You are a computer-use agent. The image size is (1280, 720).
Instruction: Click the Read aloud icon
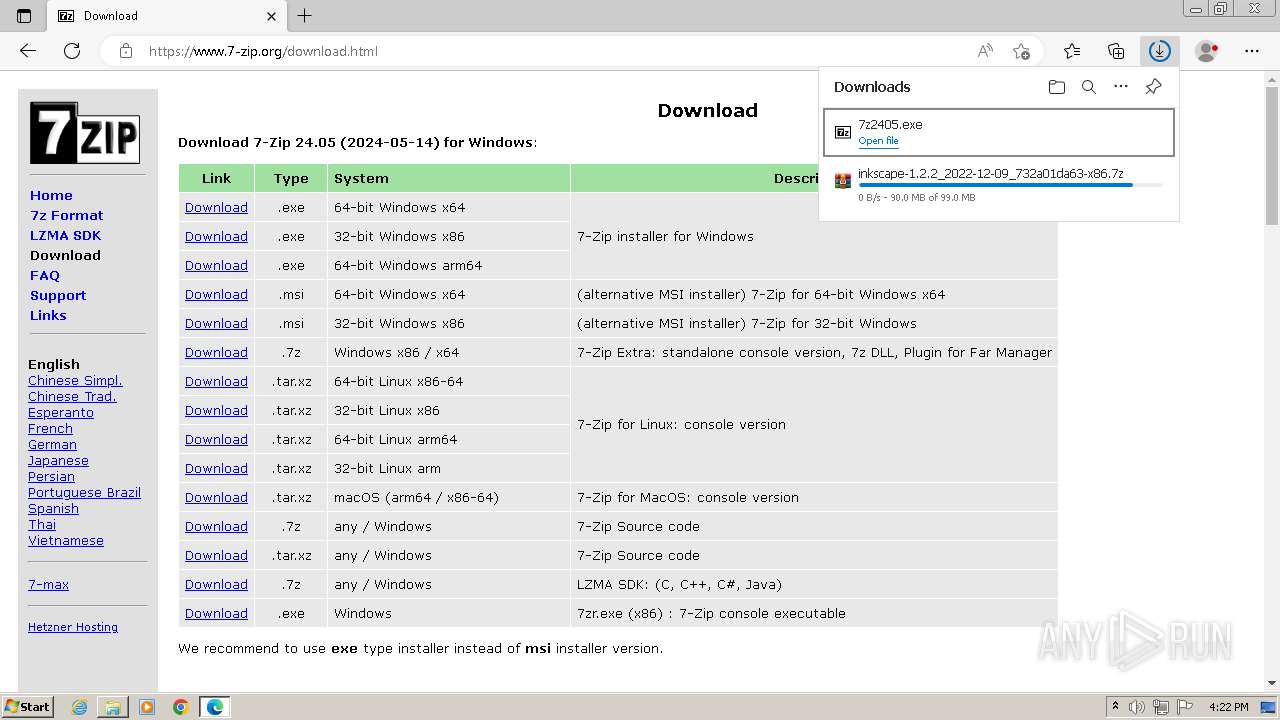(x=985, y=51)
